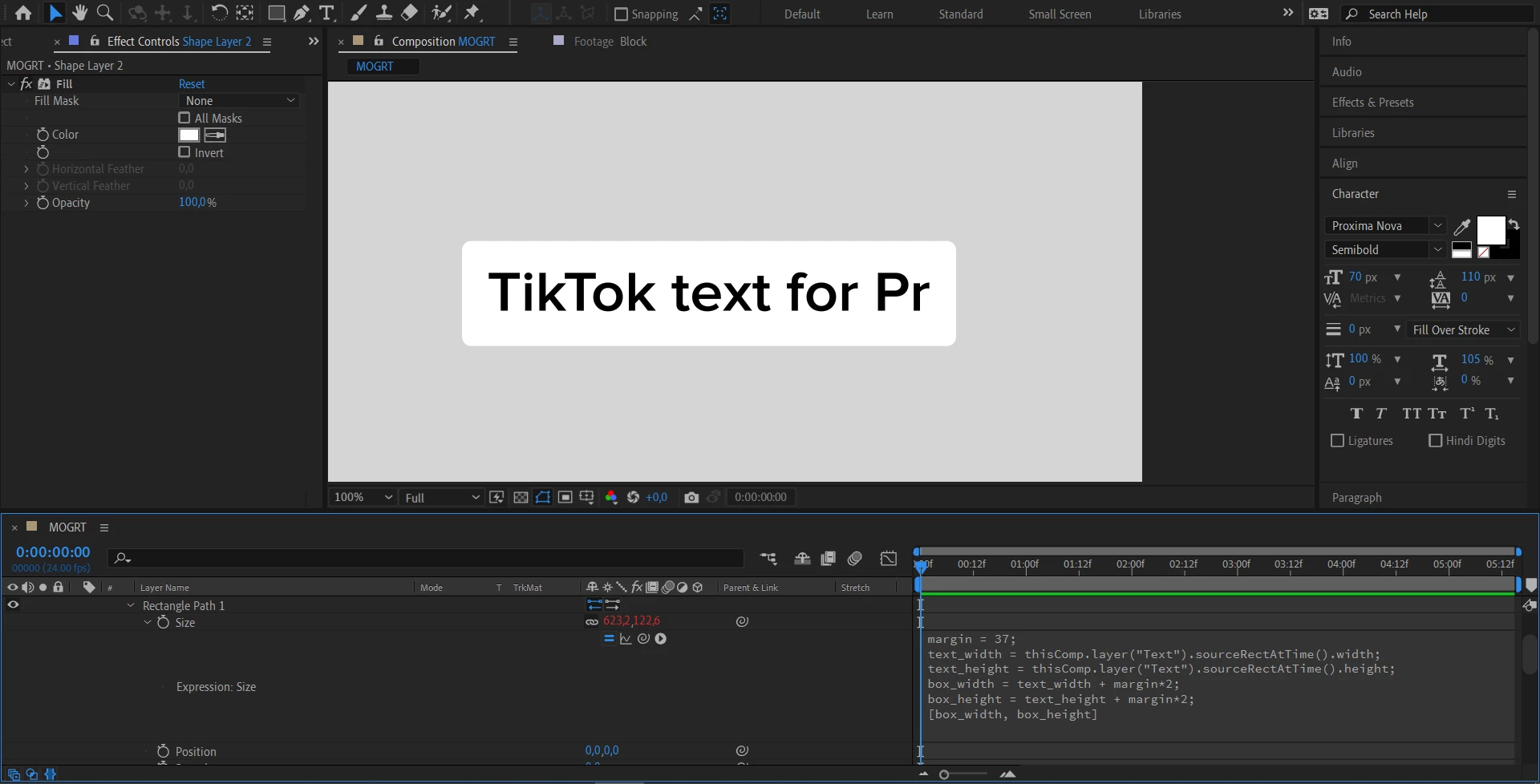This screenshot has width=1540, height=784.
Task: Select the Roto Brush tool
Action: click(x=441, y=13)
